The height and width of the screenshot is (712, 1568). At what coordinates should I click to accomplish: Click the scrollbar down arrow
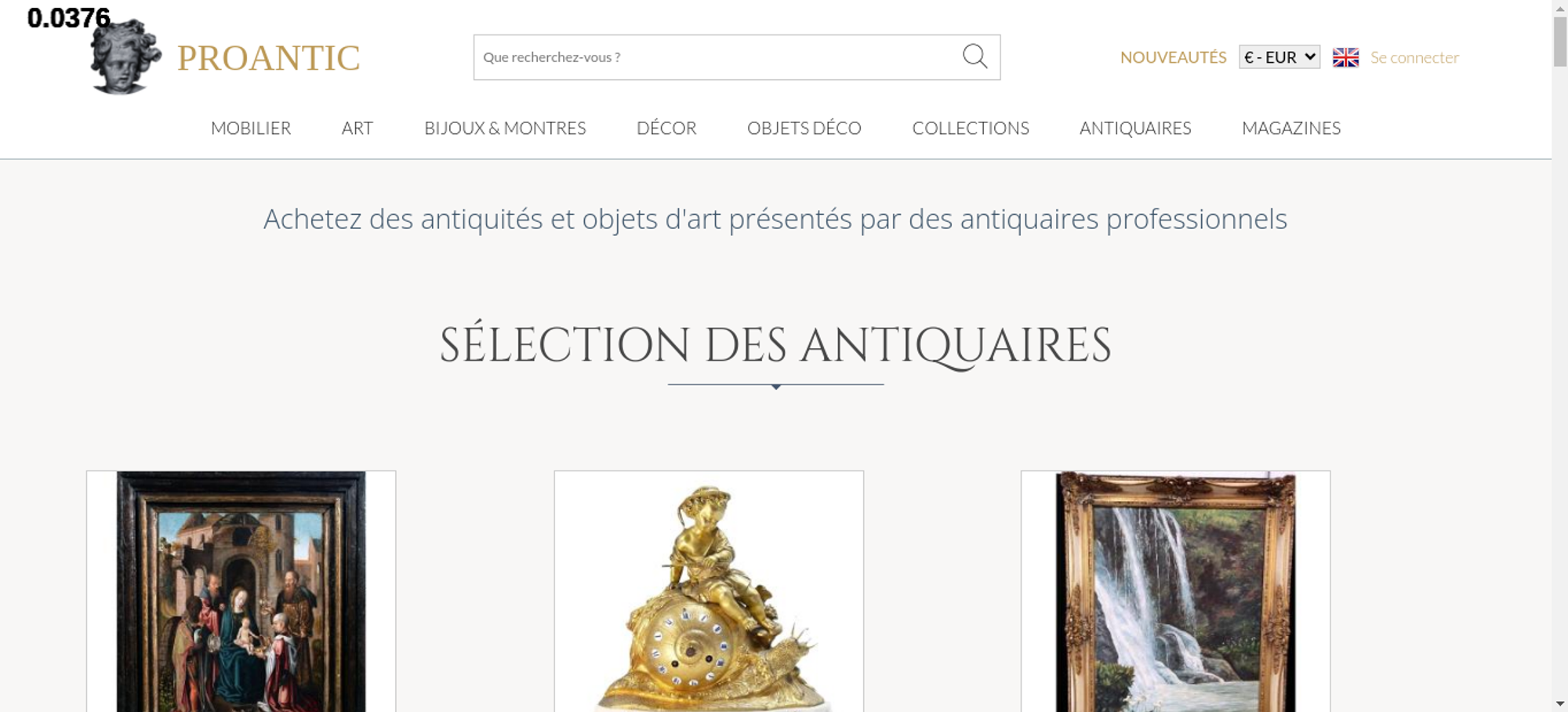pos(1560,703)
